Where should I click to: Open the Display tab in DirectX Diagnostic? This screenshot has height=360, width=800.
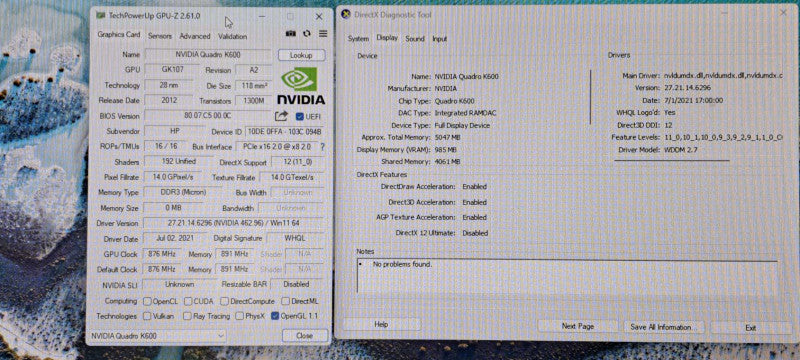[387, 38]
